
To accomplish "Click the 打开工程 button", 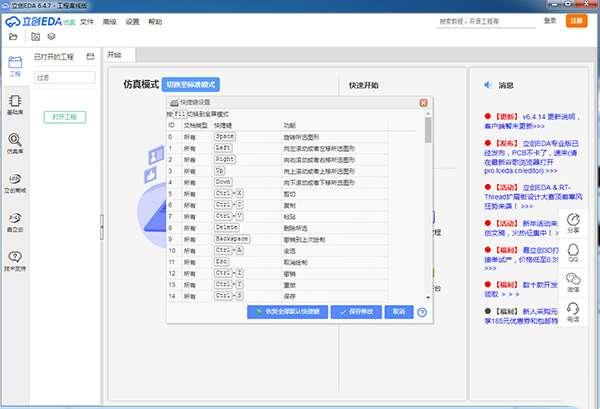I will pyautogui.click(x=65, y=117).
